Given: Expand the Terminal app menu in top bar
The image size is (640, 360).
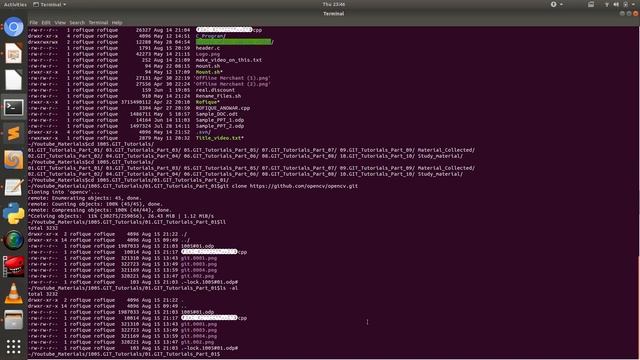Looking at the screenshot, I should pos(49,4).
